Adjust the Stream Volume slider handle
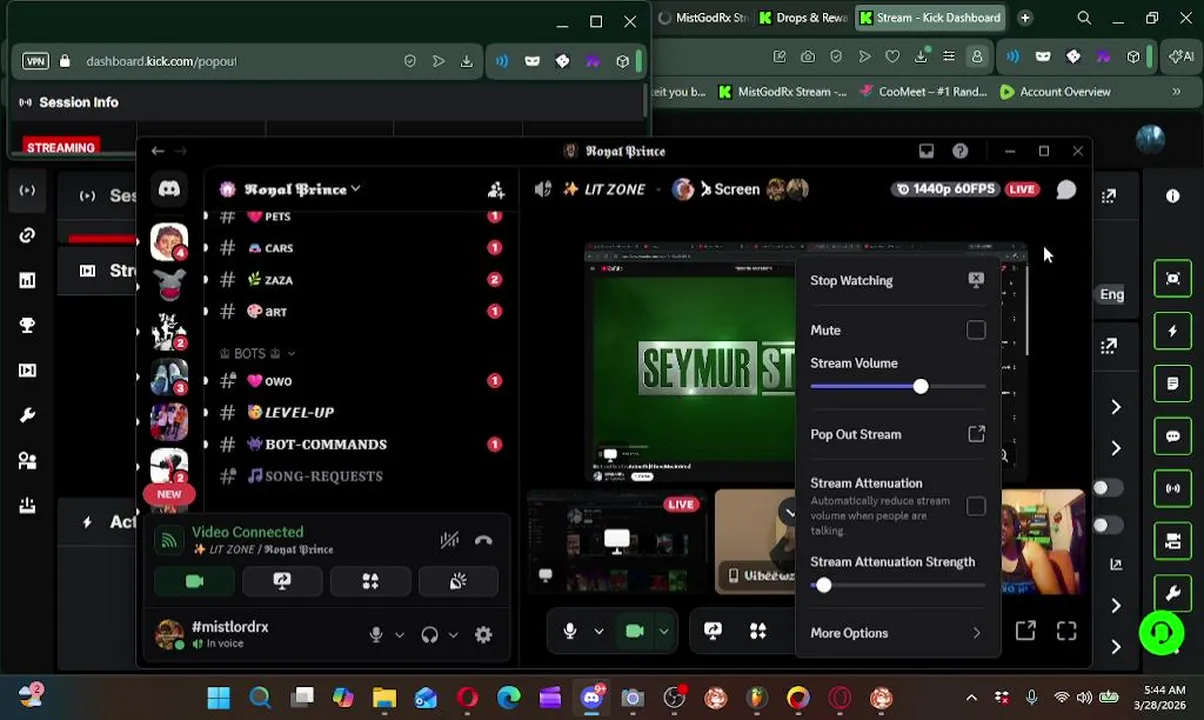The height and width of the screenshot is (720, 1204). [x=920, y=386]
